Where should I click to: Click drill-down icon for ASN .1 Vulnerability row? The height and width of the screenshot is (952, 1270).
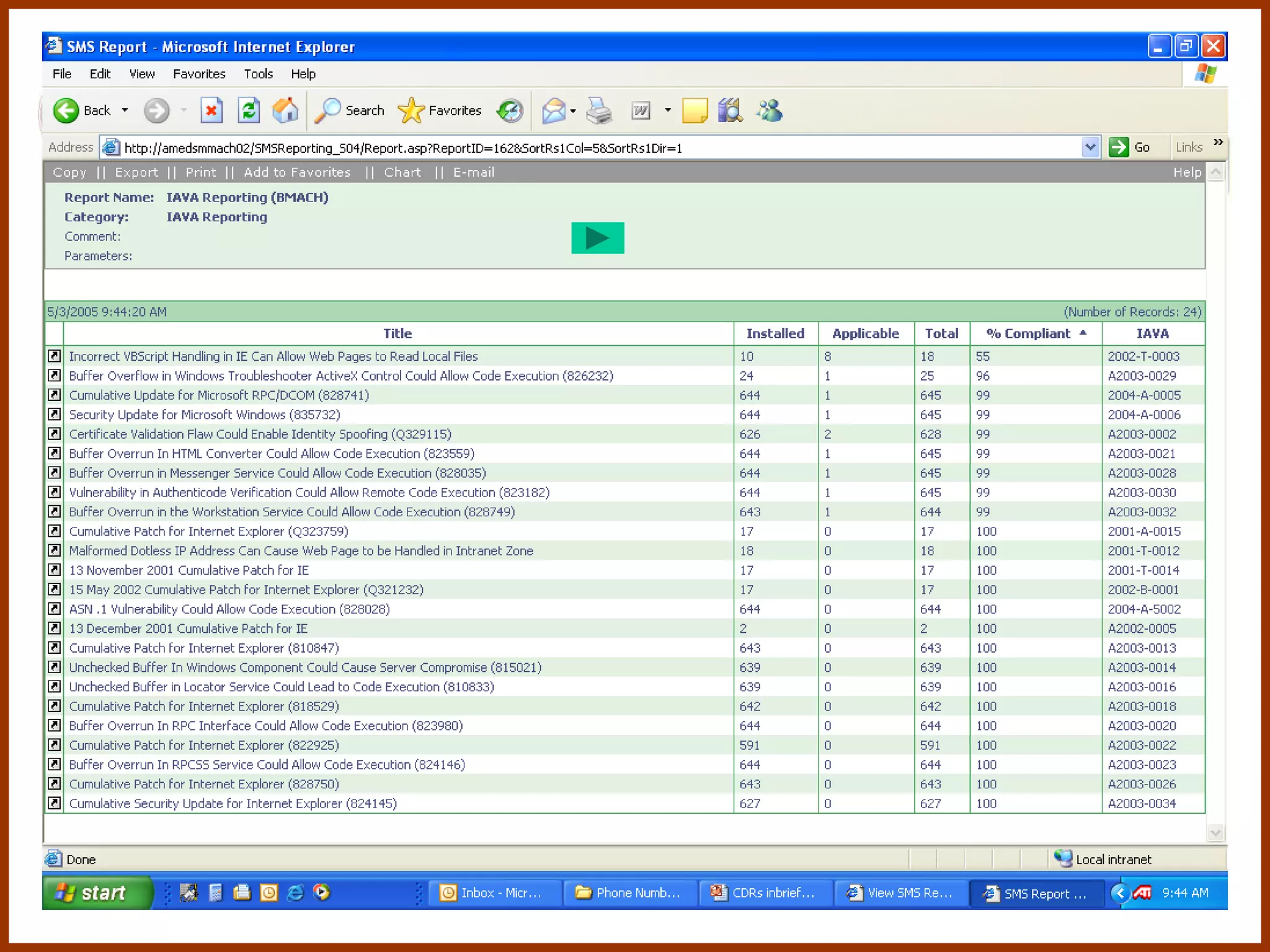pyautogui.click(x=55, y=609)
